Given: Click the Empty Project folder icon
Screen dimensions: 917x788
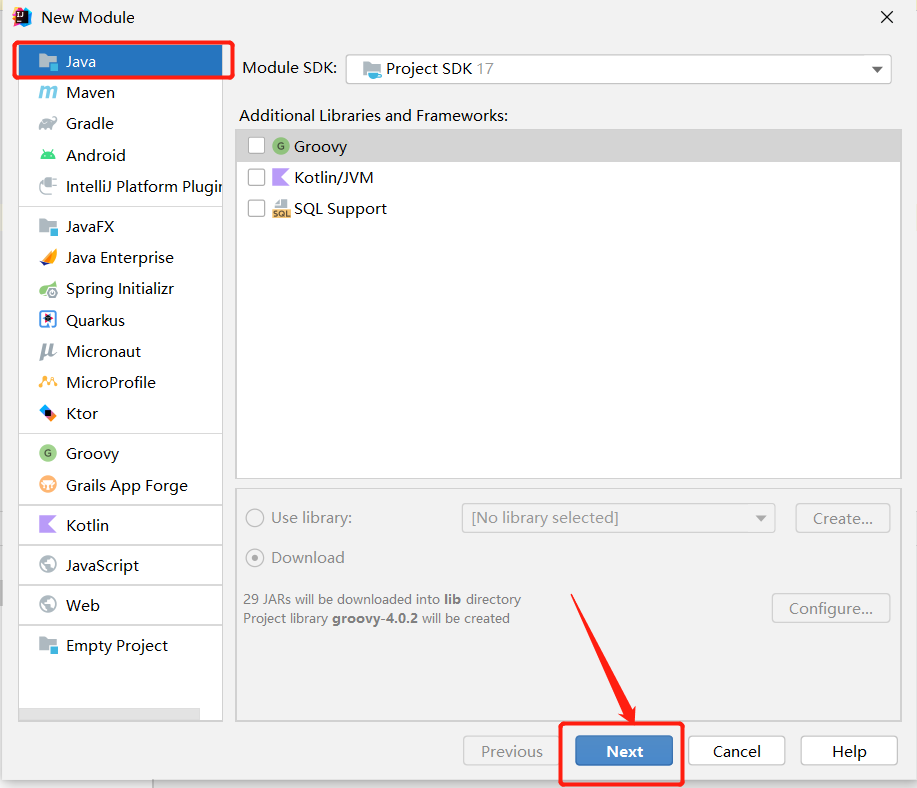Looking at the screenshot, I should (x=48, y=645).
